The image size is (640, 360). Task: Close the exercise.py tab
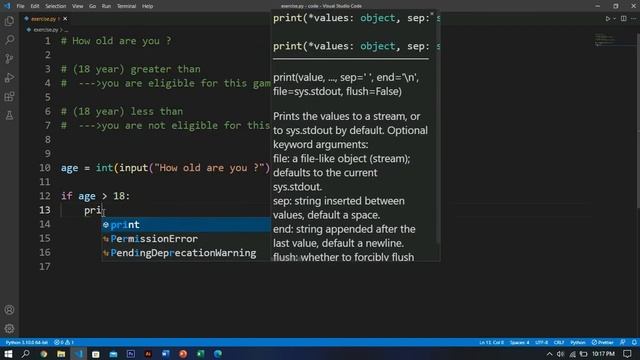(65, 19)
